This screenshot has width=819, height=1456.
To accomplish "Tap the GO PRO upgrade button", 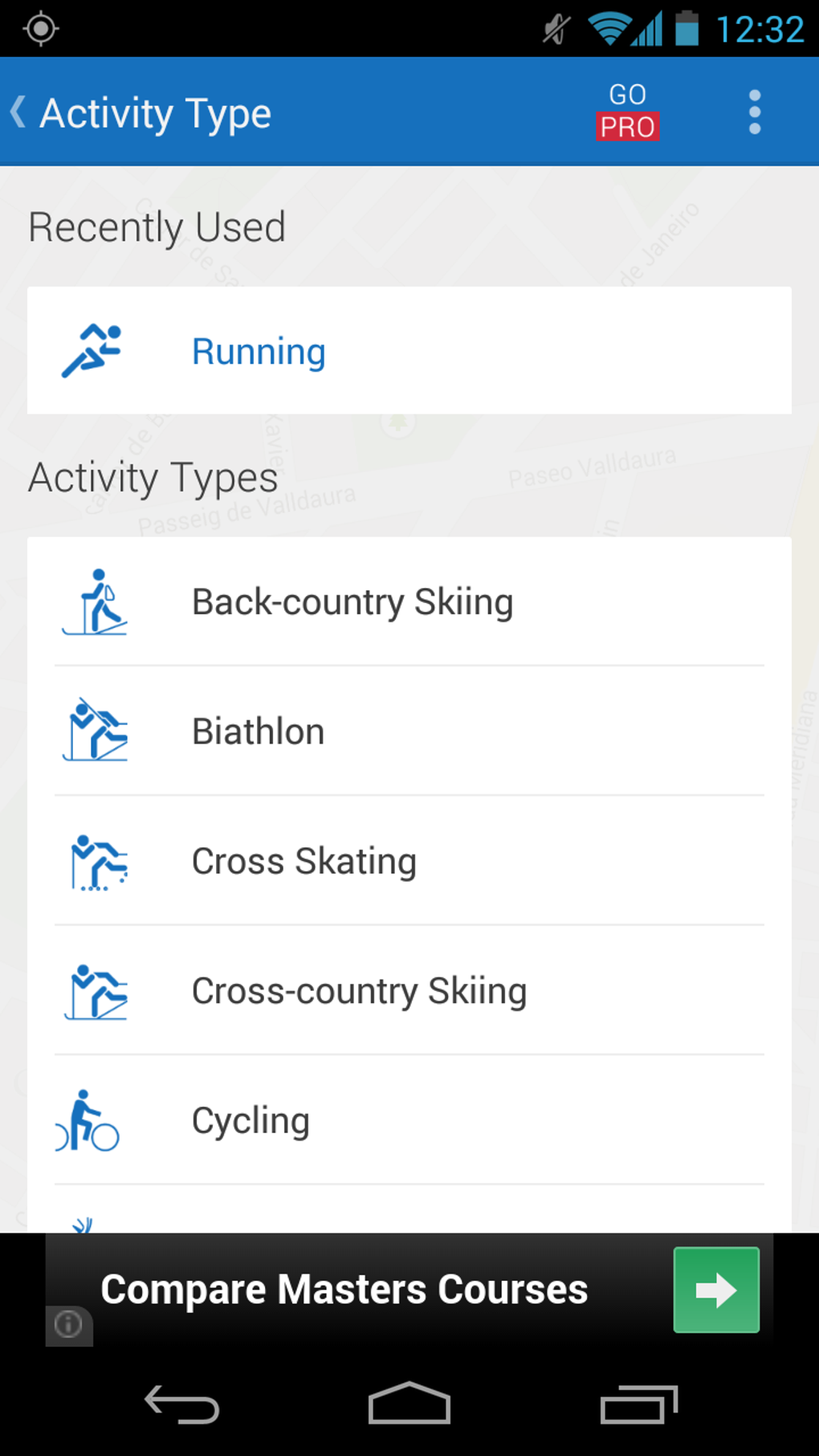I will tap(627, 112).
